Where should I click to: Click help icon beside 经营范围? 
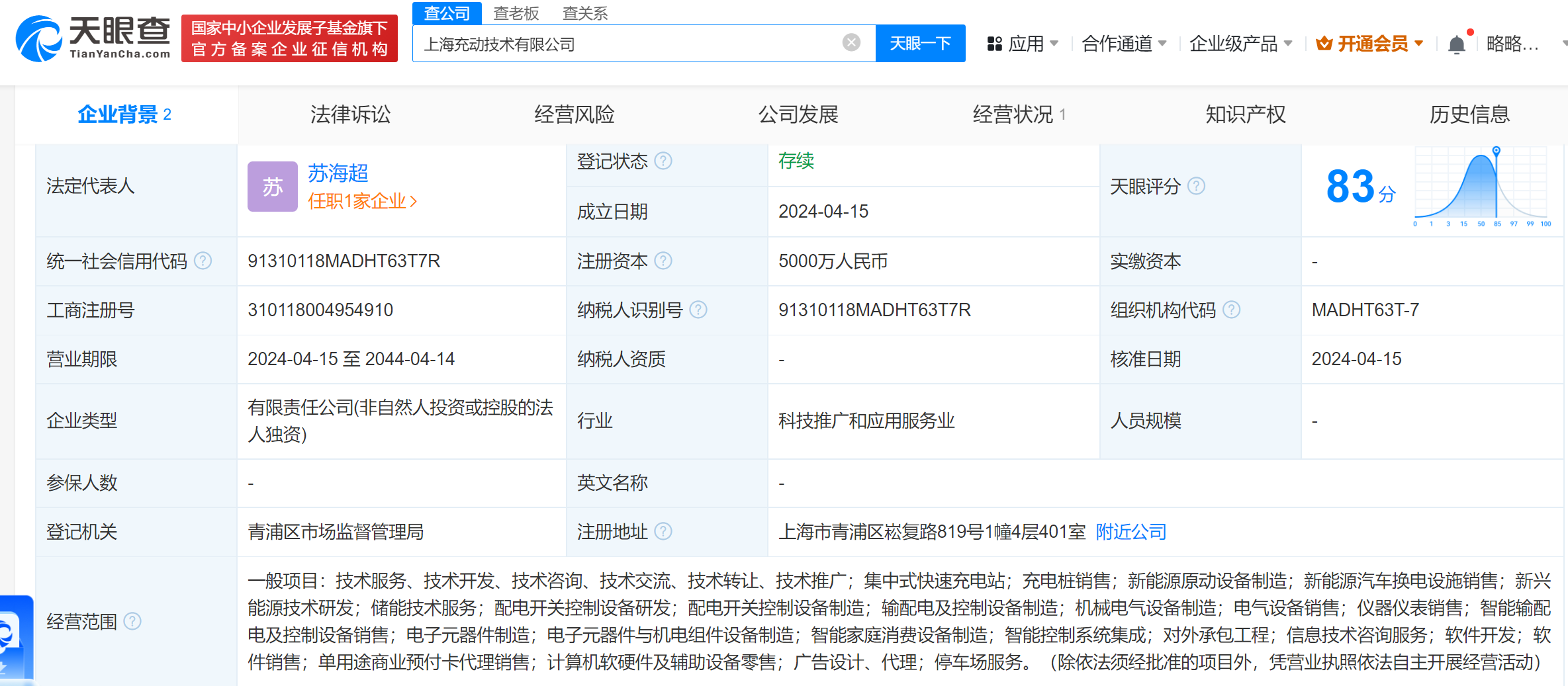132,622
